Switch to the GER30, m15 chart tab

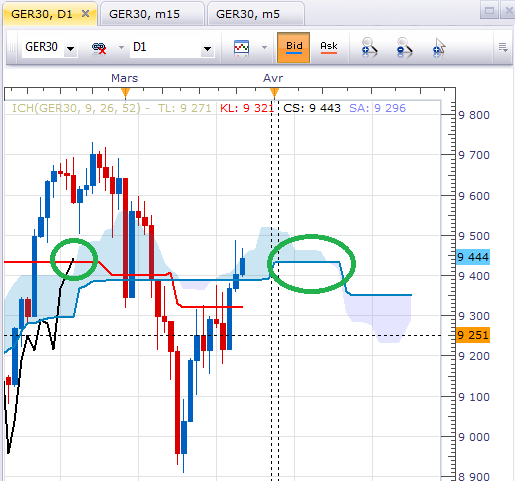152,14
